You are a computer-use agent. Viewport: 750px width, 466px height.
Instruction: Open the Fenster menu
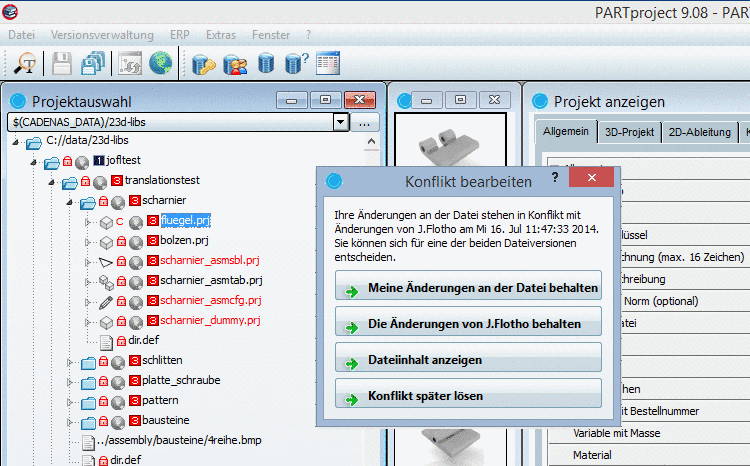[x=271, y=35]
